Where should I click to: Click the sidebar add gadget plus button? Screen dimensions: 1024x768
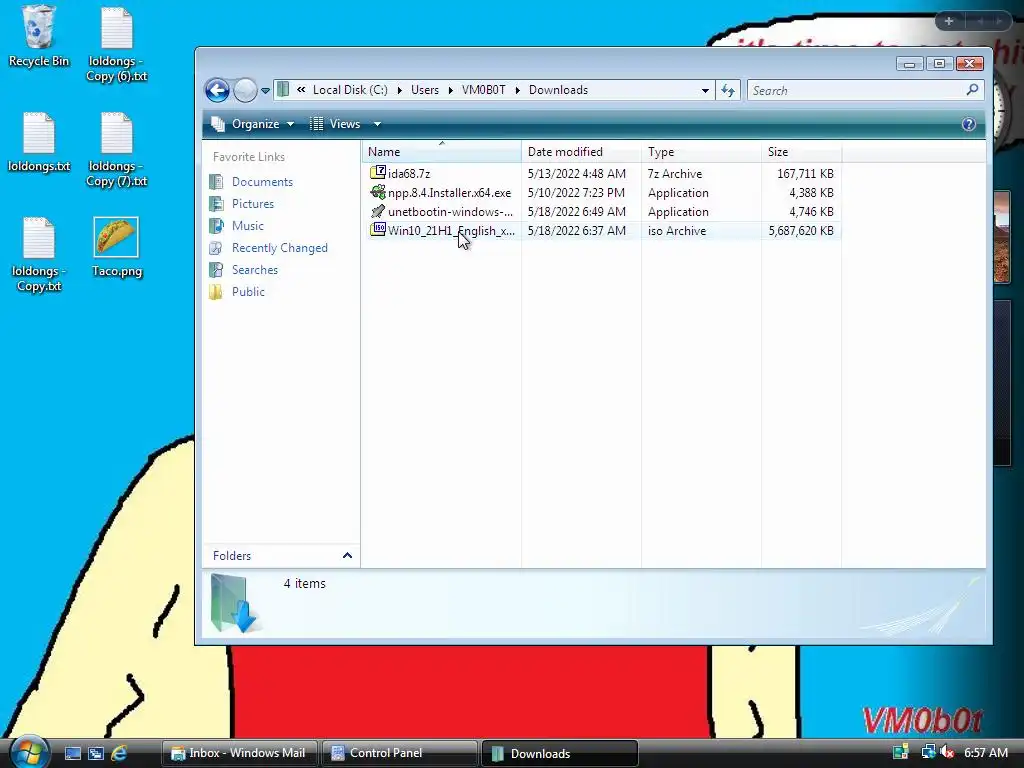948,21
